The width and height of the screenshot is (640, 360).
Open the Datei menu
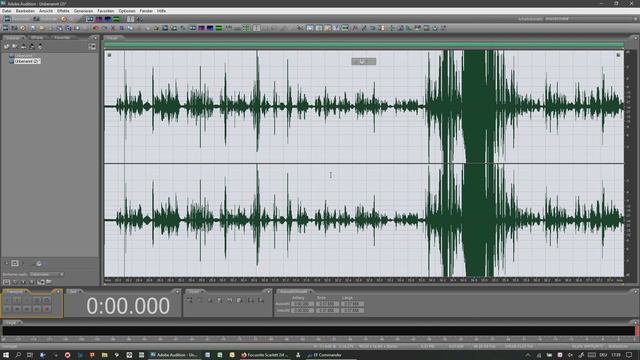point(6,11)
